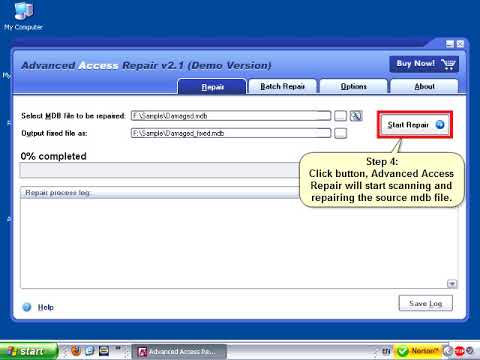Click the Start Repair button
This screenshot has height=360, width=480.
tap(415, 125)
